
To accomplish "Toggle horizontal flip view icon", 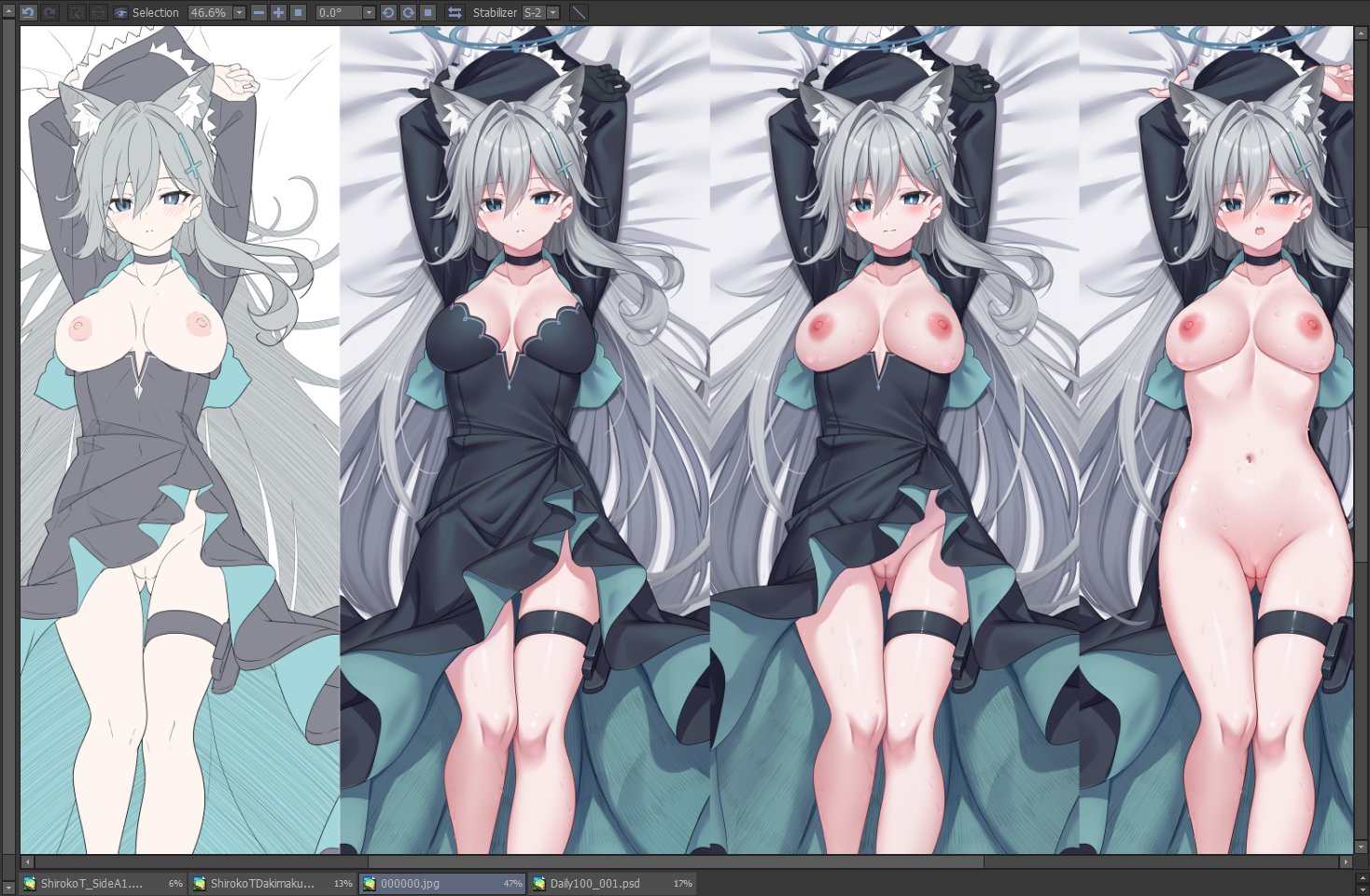I will pos(454,12).
